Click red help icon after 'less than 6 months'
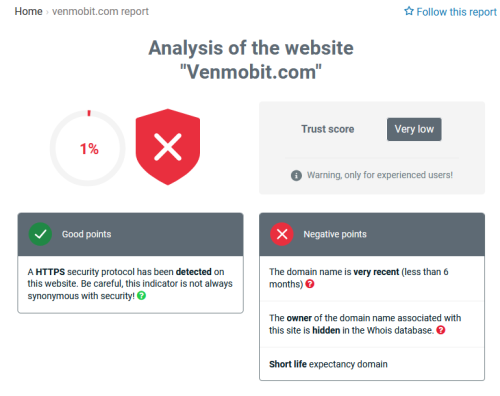The width and height of the screenshot is (500, 396). pyautogui.click(x=310, y=284)
